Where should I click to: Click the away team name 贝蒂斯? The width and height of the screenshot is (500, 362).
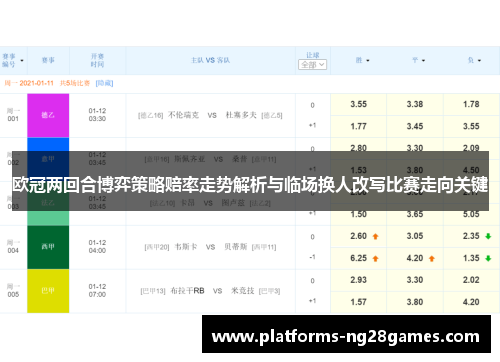pyautogui.click(x=235, y=247)
